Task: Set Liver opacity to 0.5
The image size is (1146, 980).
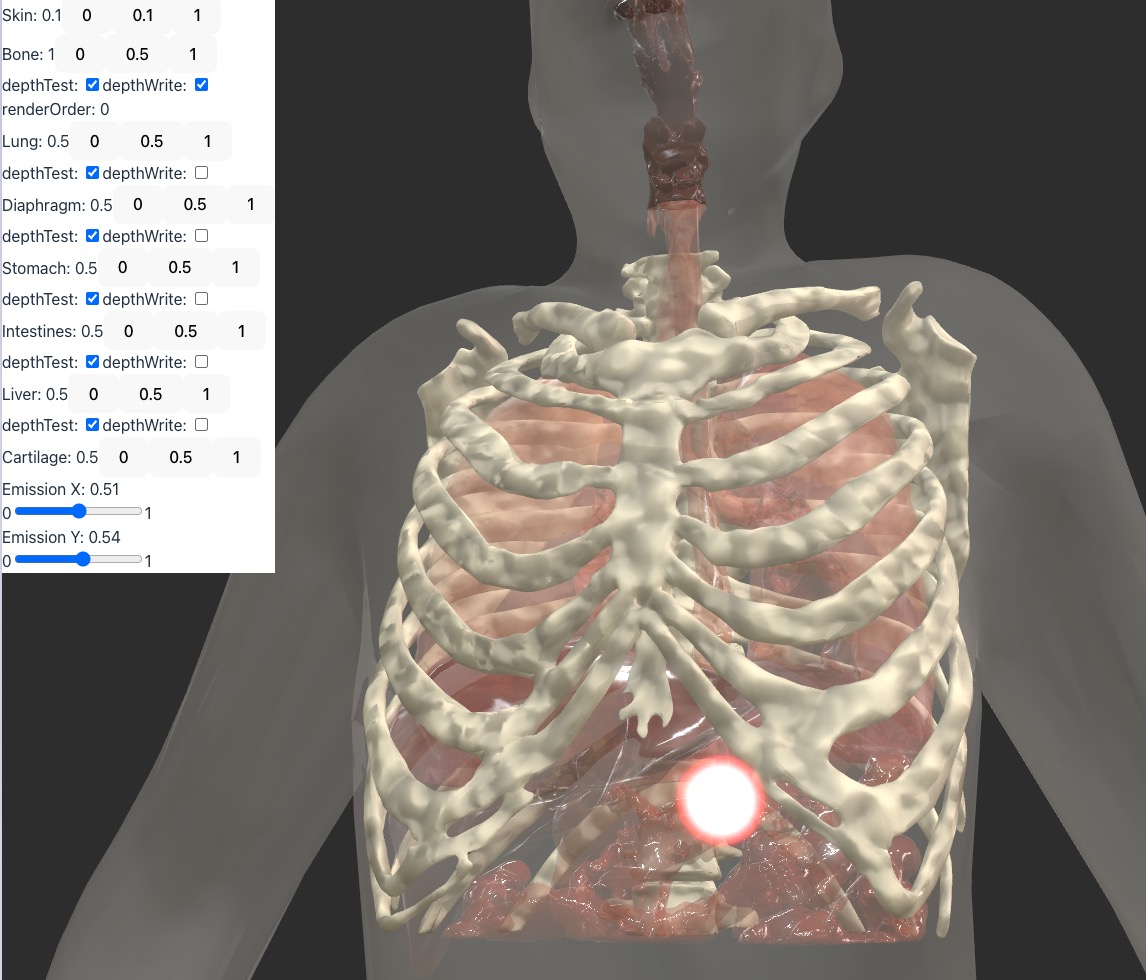Action: (x=151, y=394)
